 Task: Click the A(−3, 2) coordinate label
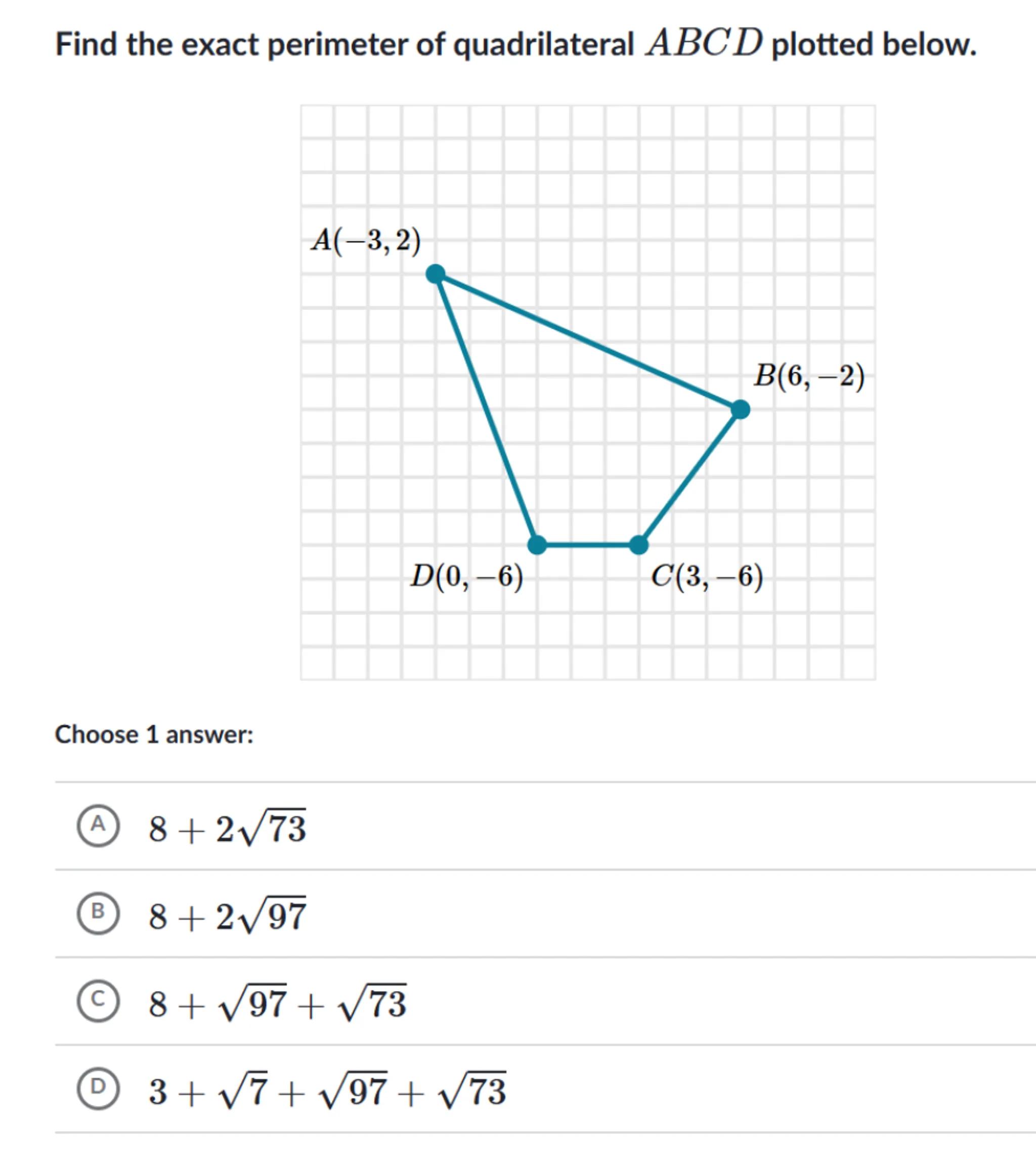click(x=366, y=240)
